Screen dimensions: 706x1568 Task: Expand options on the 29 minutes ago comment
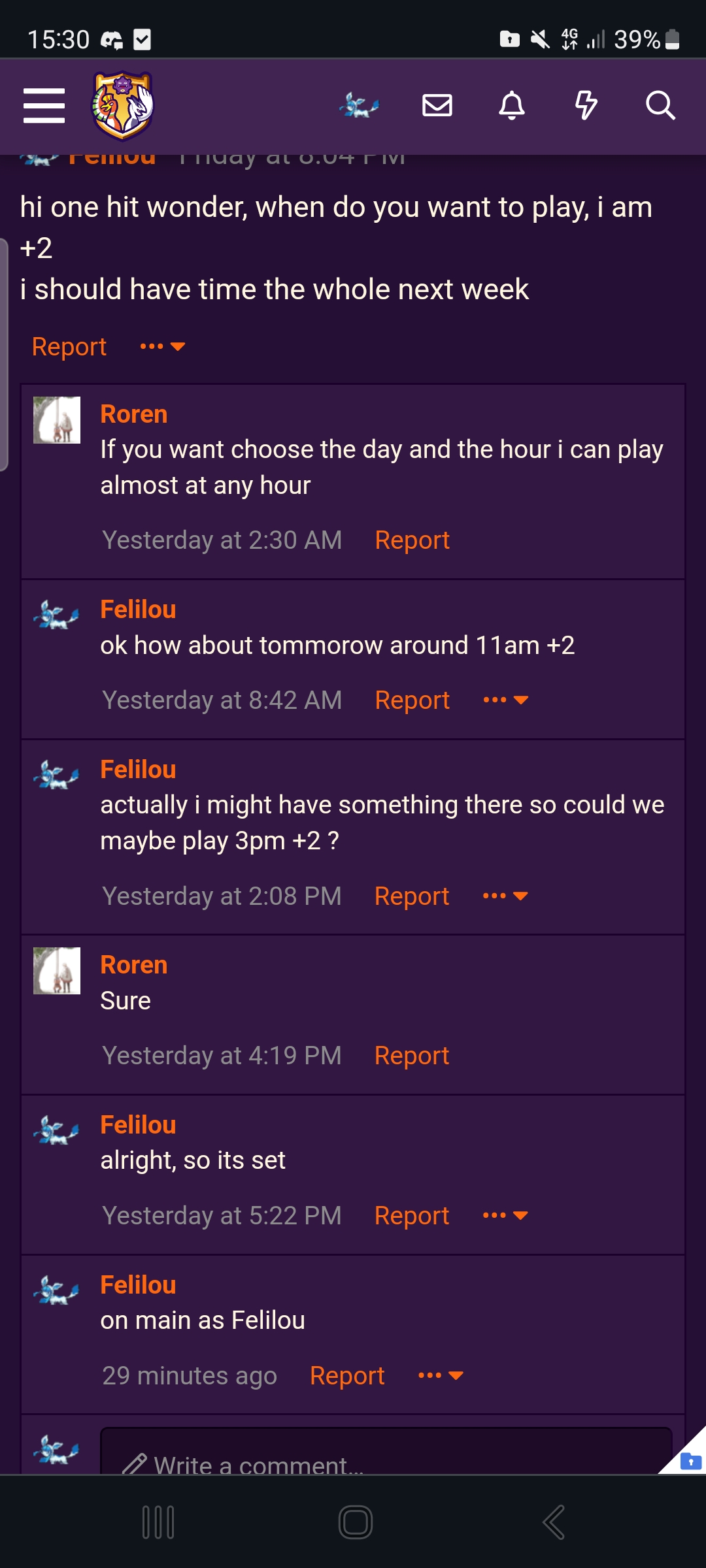coord(441,1375)
